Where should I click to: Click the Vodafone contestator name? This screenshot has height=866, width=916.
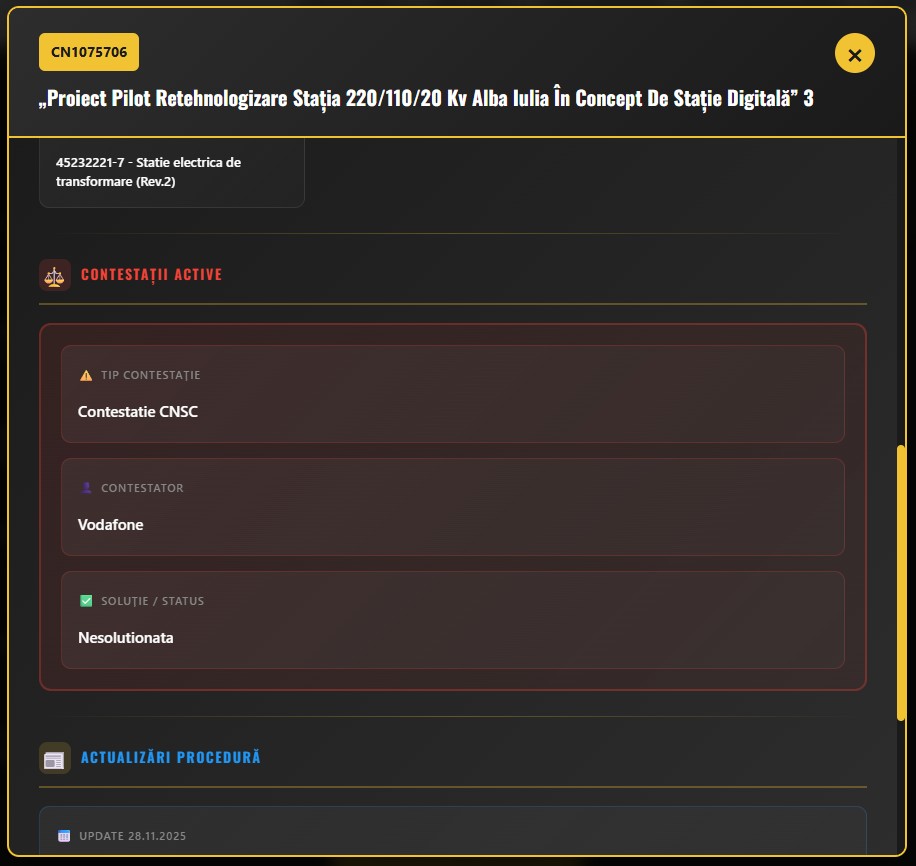pos(111,525)
